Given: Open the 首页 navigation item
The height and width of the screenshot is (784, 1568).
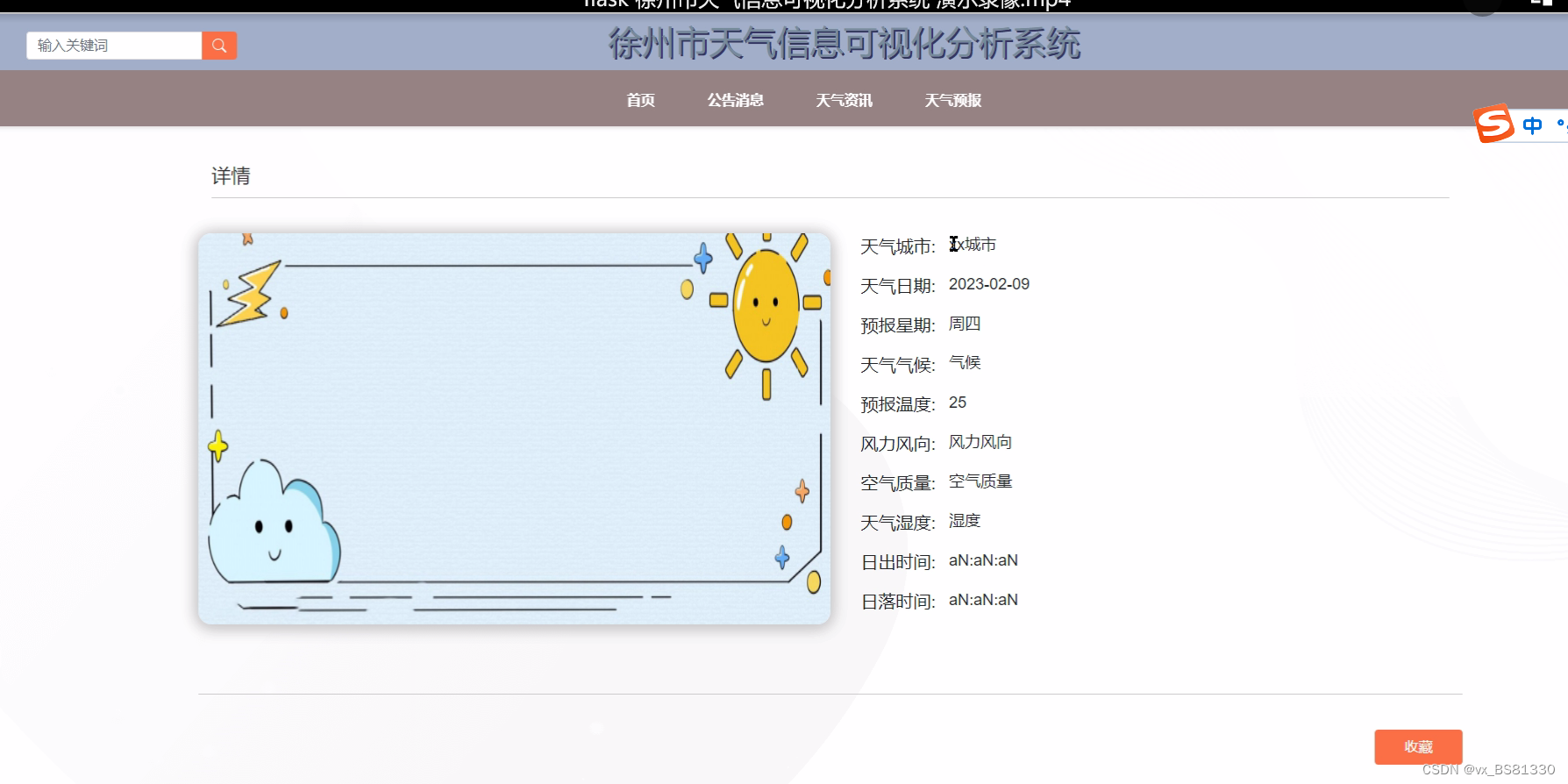Looking at the screenshot, I should point(640,100).
